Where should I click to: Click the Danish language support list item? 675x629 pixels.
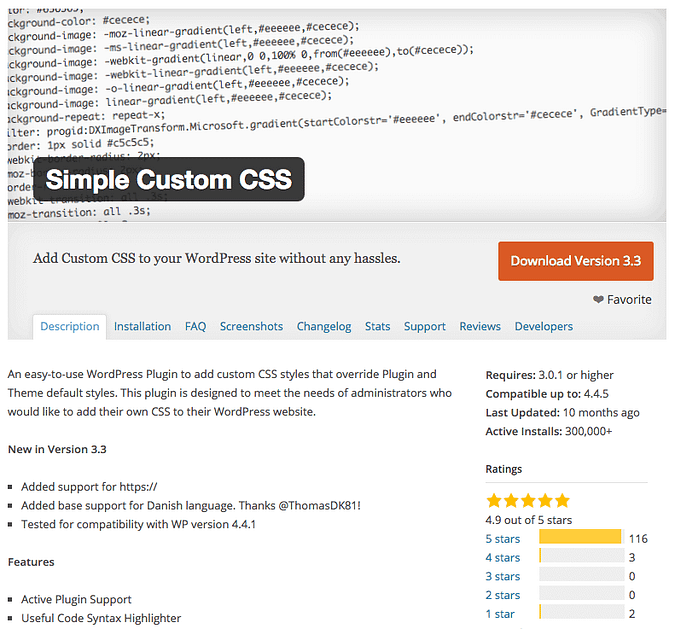[x=191, y=505]
